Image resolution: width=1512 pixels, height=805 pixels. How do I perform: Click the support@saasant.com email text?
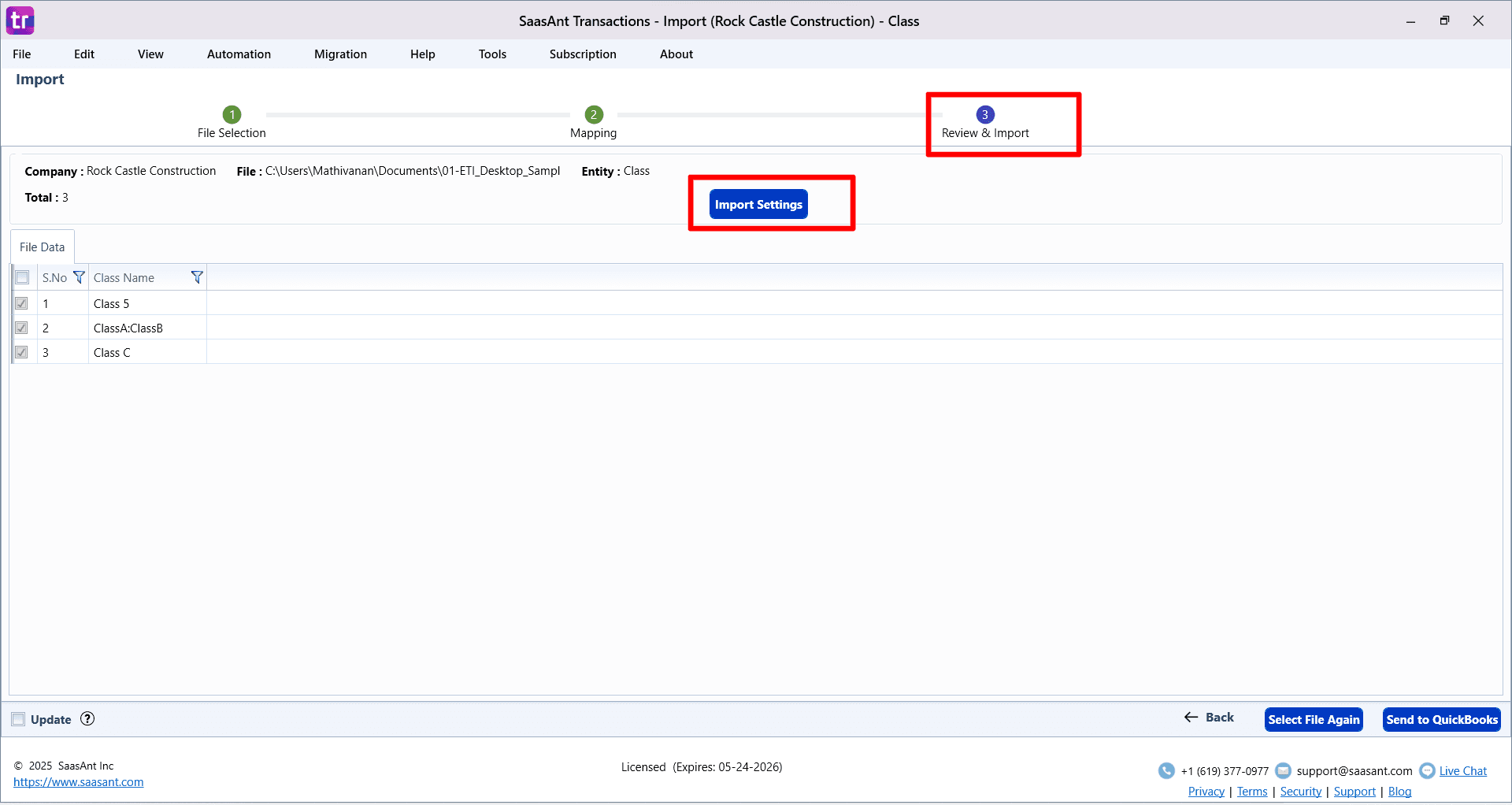point(1354,771)
